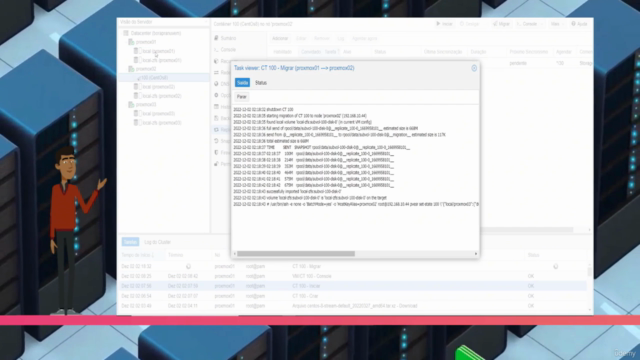The height and width of the screenshot is (360, 640).
Task: Open the Console dropdown in top toolbar
Action: tap(530, 24)
